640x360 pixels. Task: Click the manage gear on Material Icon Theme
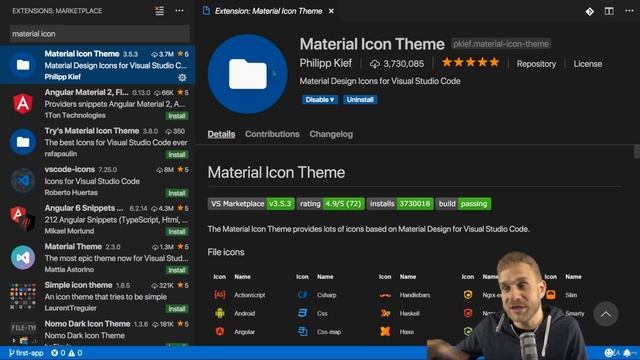point(182,77)
